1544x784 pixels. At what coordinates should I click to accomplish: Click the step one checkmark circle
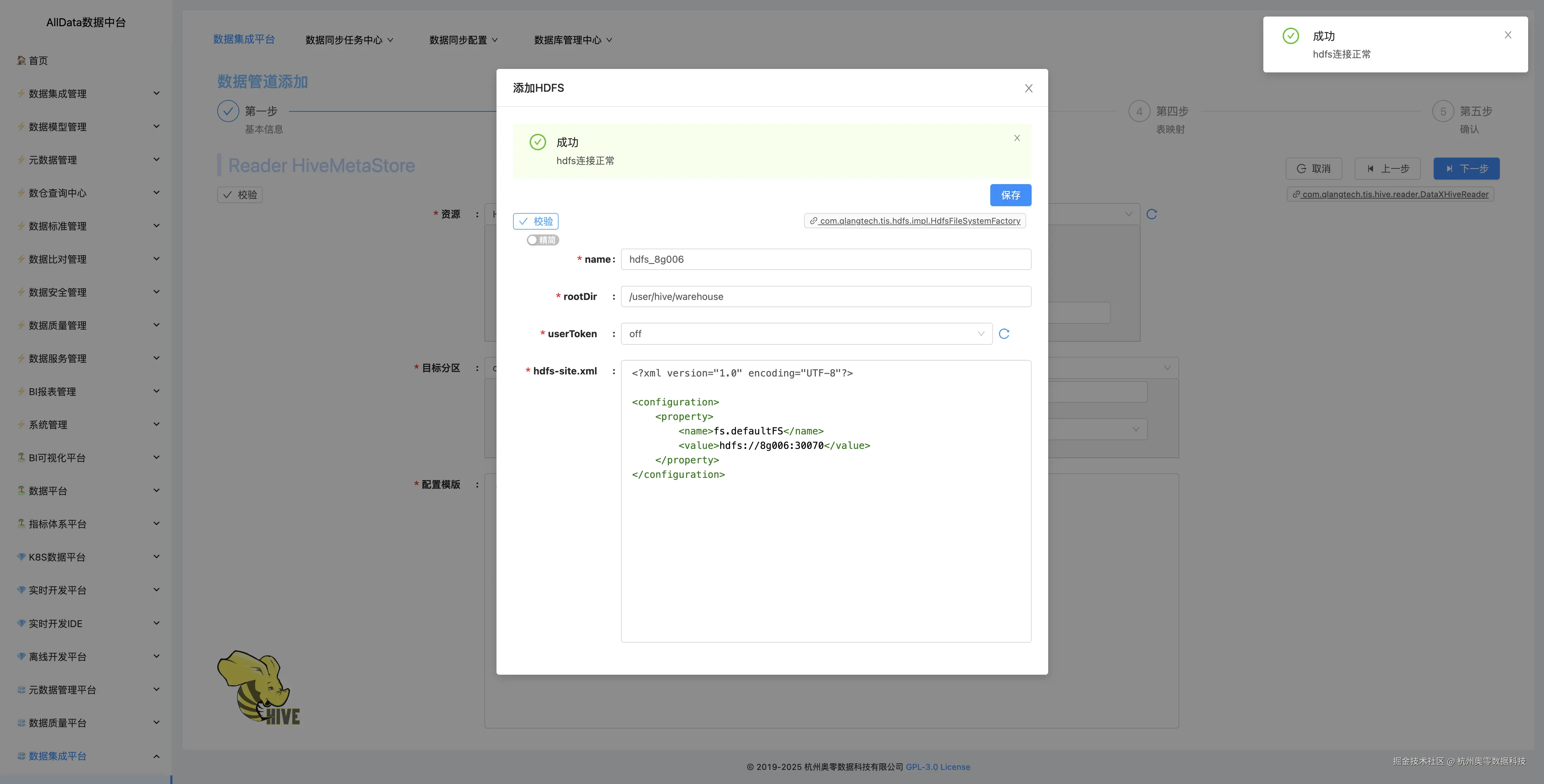pyautogui.click(x=228, y=111)
